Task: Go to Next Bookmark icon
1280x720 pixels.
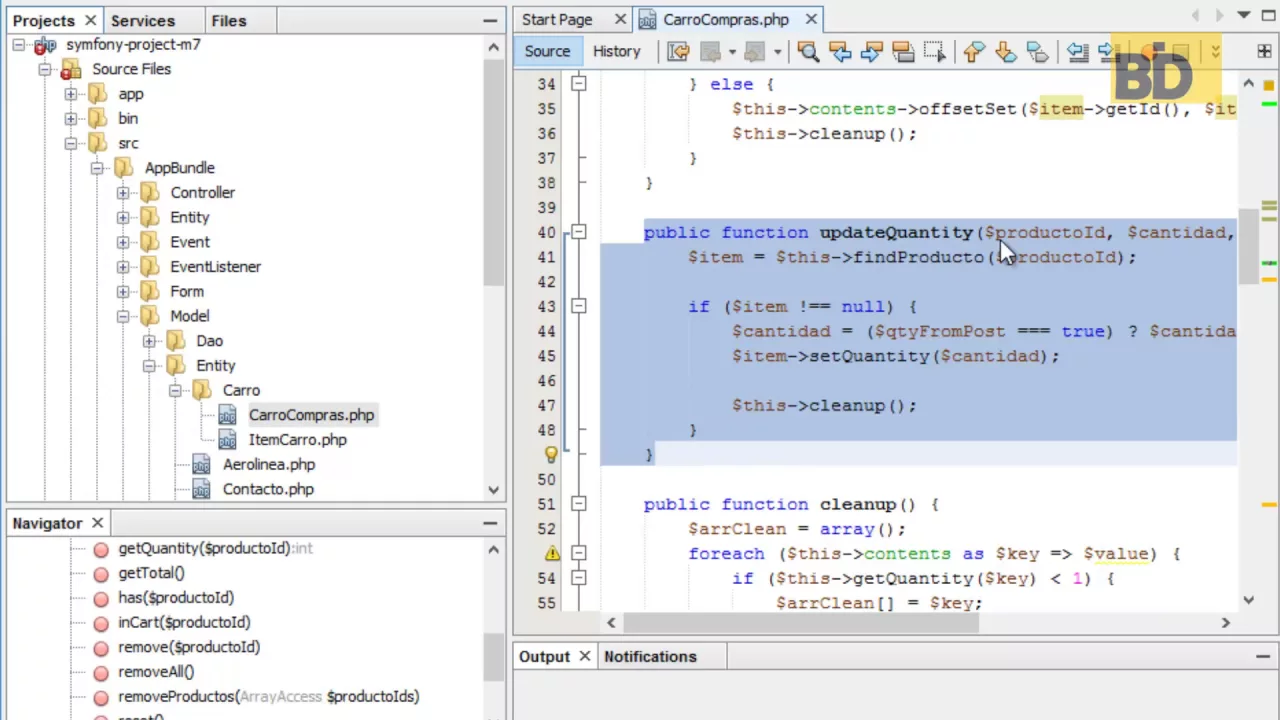Action: tap(1005, 52)
